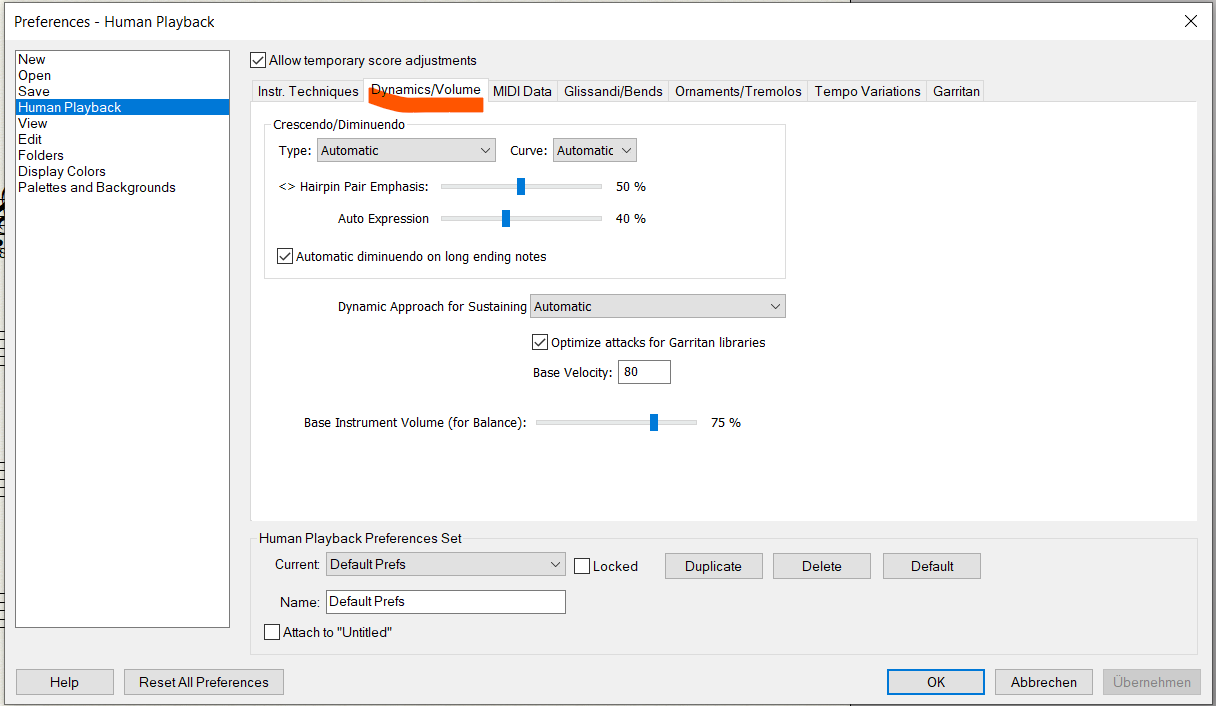1216x706 pixels.
Task: Toggle Allow temporary score adjustments checkbox
Action: (x=259, y=61)
